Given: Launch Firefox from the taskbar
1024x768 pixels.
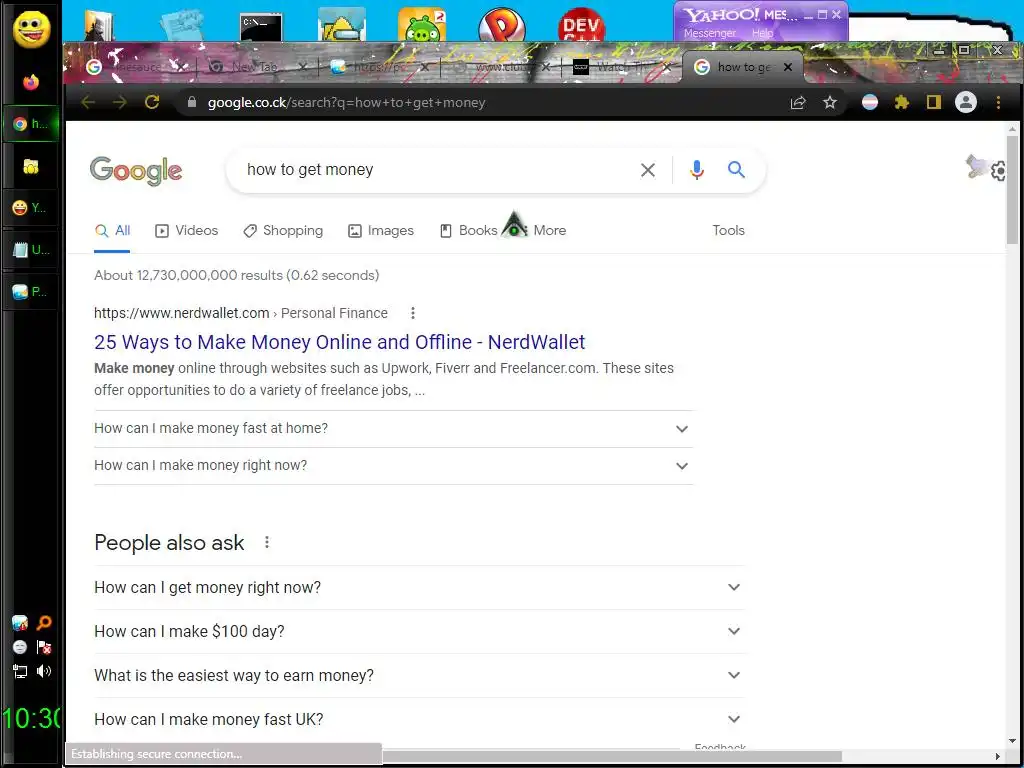Looking at the screenshot, I should point(31,82).
